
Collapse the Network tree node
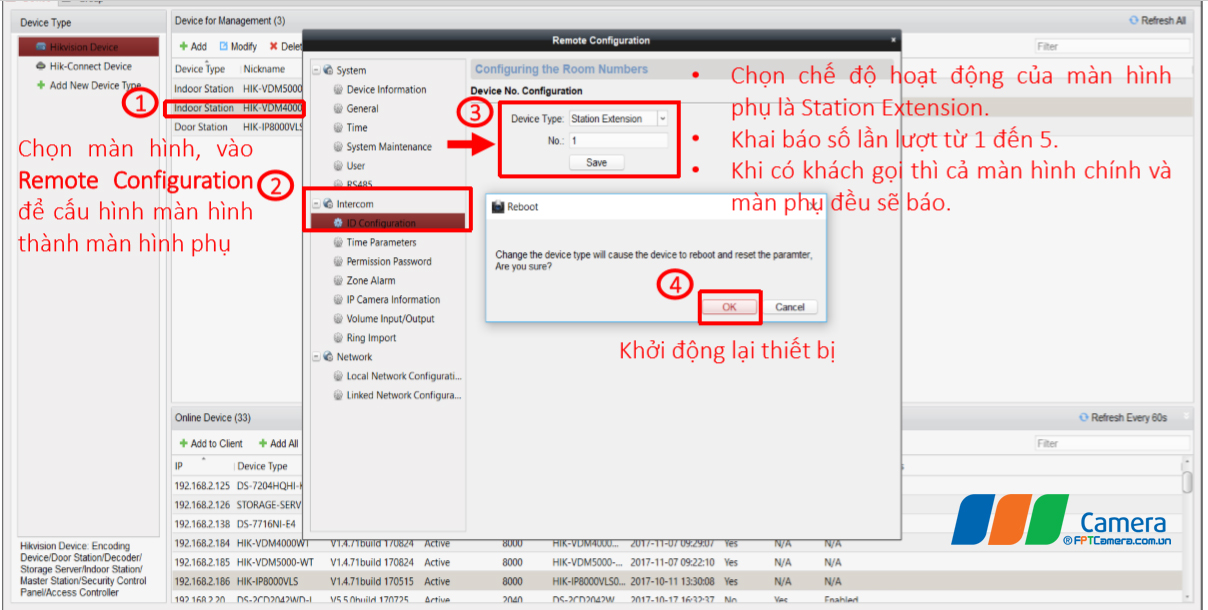tap(316, 357)
